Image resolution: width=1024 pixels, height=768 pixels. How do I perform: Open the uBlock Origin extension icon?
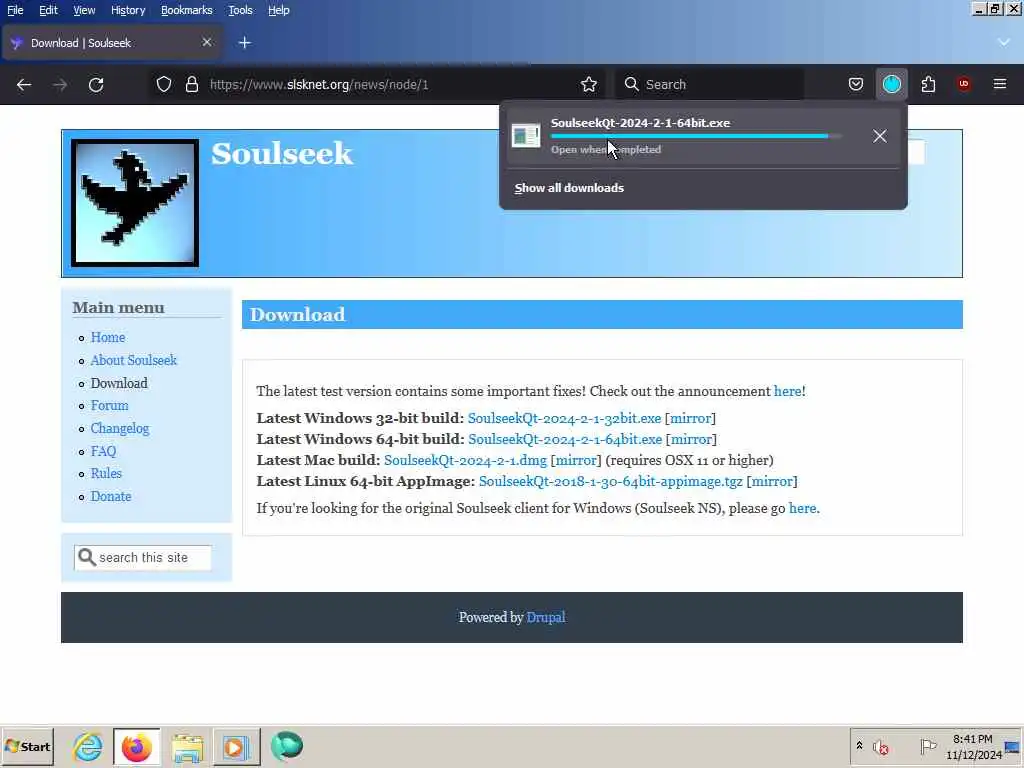pyautogui.click(x=964, y=84)
